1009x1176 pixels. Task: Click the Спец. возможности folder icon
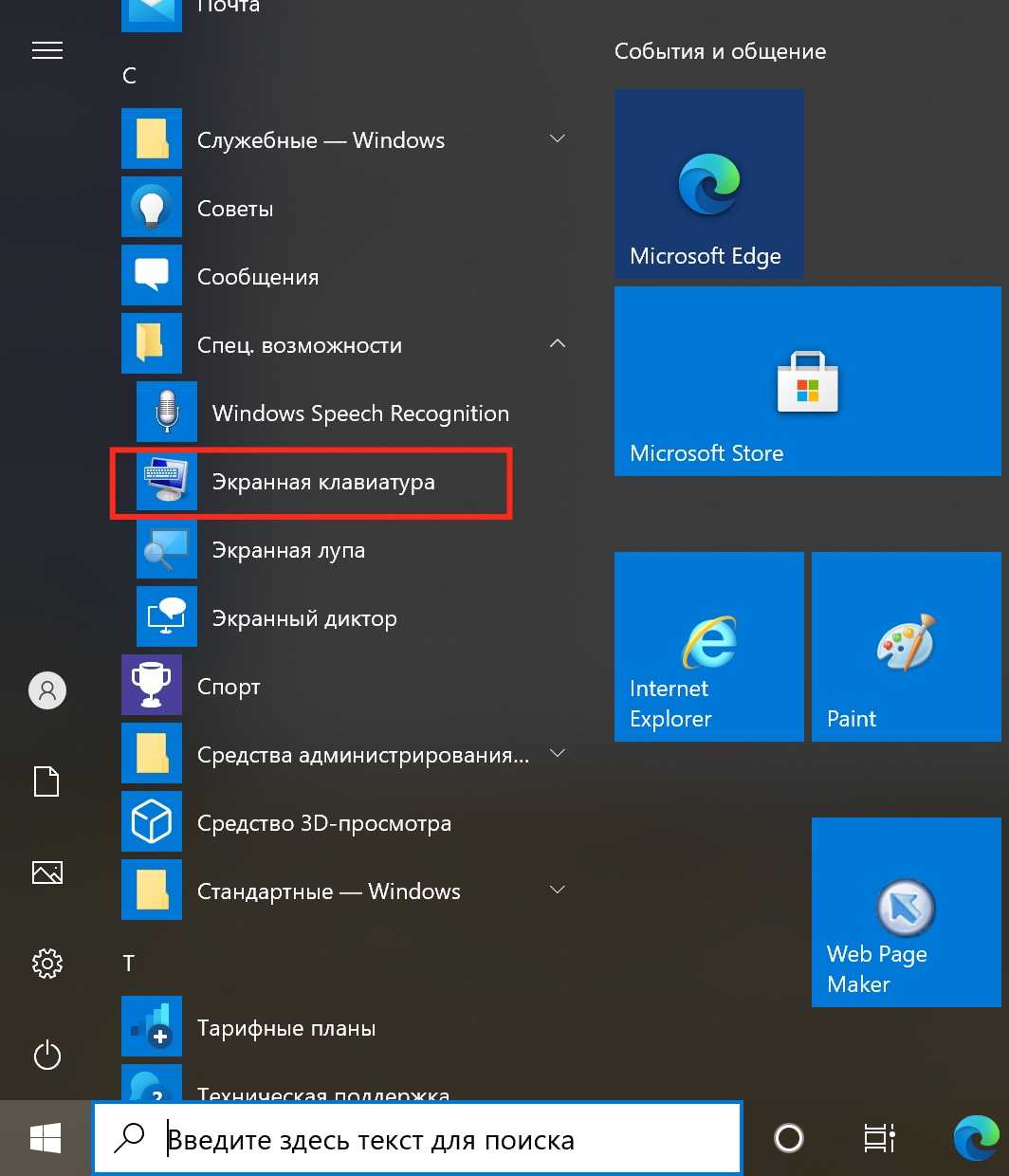click(152, 344)
